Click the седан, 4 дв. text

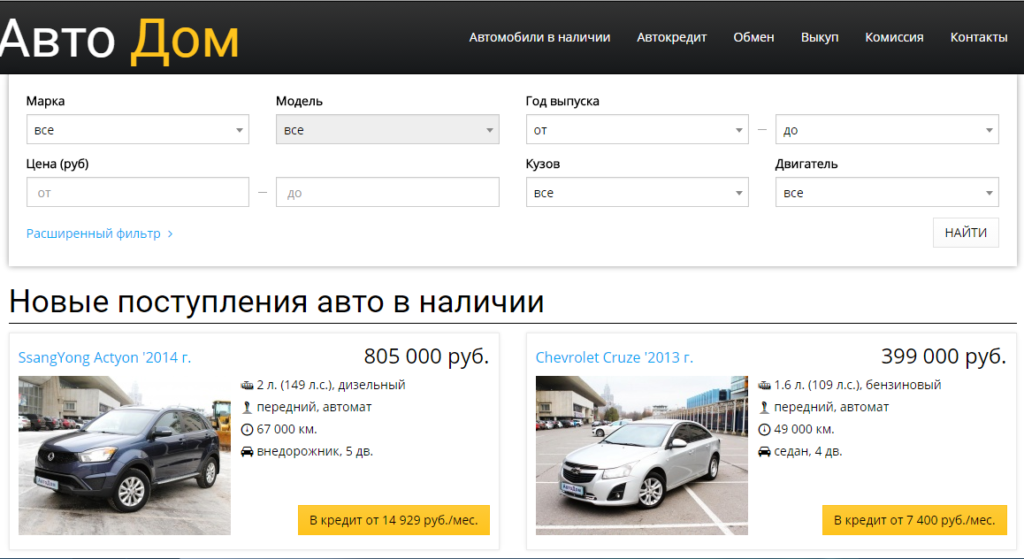pos(808,451)
